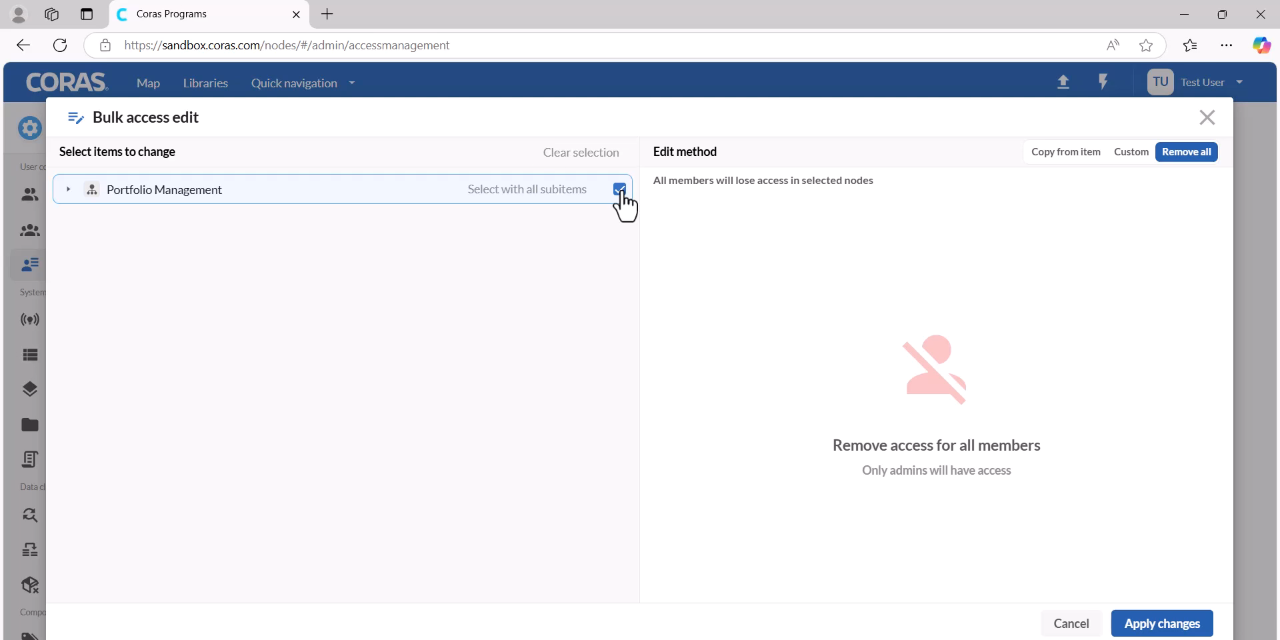The width and height of the screenshot is (1280, 640).
Task: Refresh the browser page
Action: (x=60, y=45)
